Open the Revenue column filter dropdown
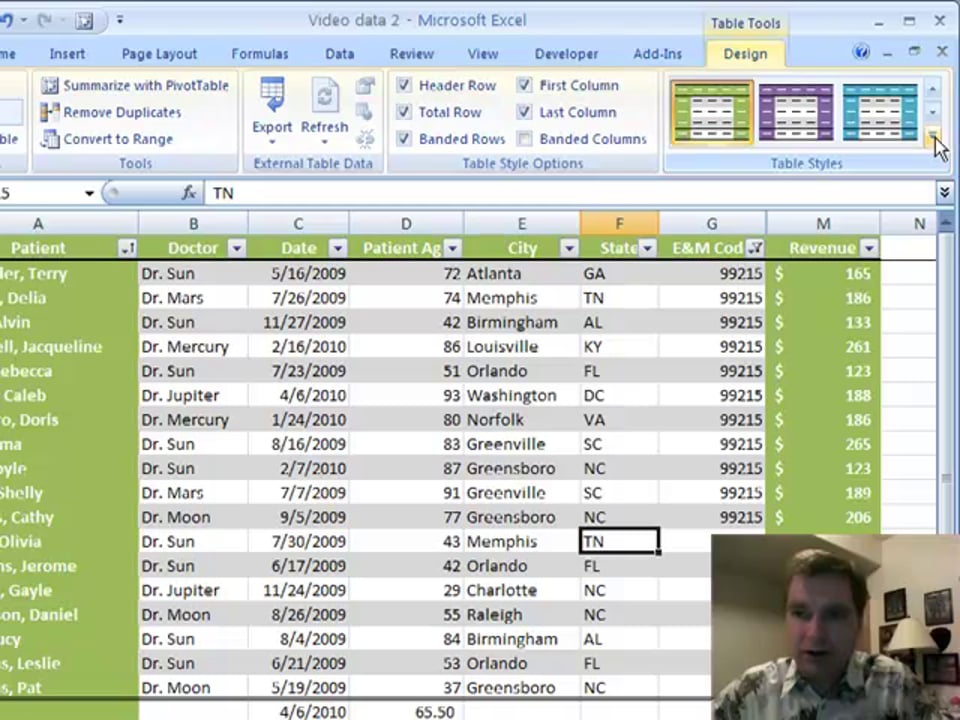 (x=869, y=248)
